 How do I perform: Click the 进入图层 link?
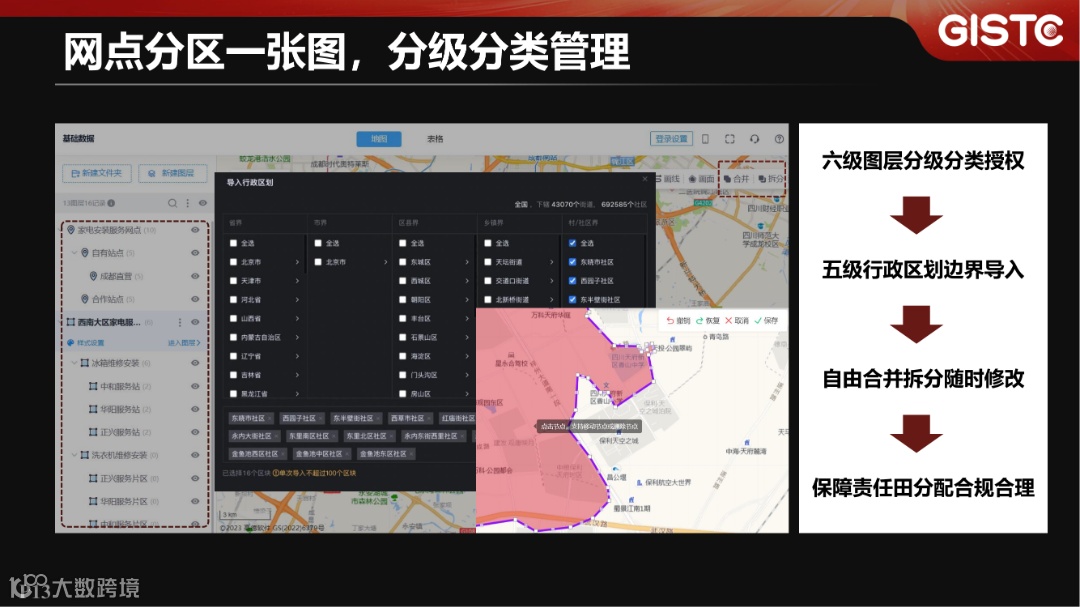coord(184,342)
